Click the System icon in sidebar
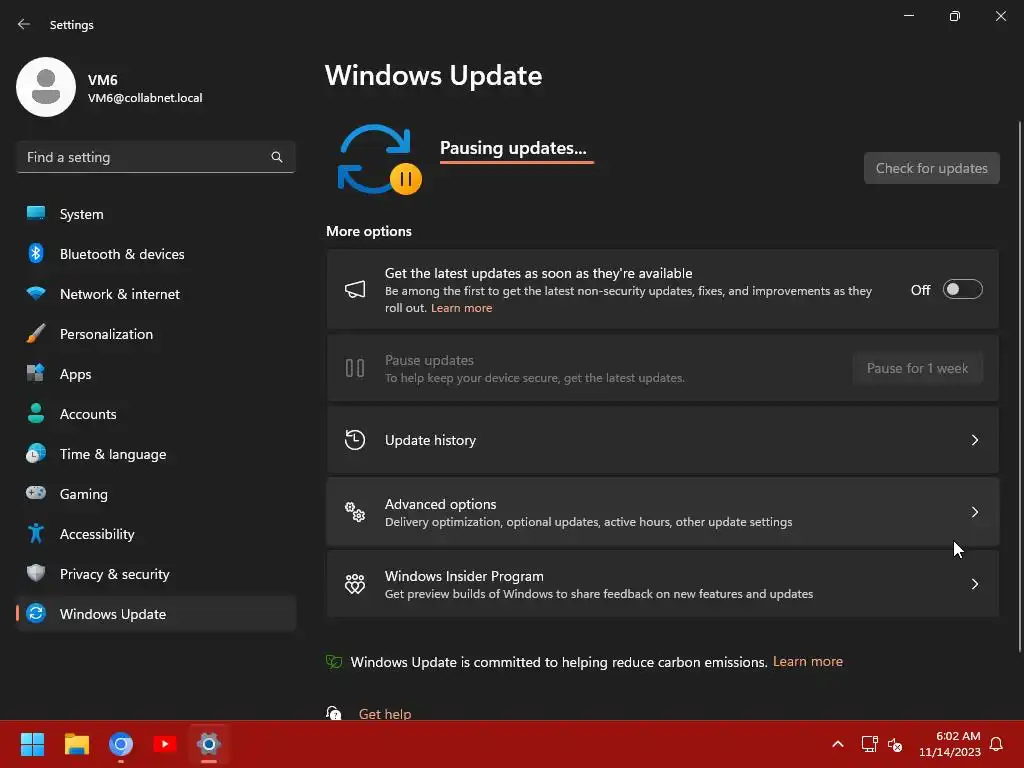The height and width of the screenshot is (768, 1024). pyautogui.click(x=36, y=214)
